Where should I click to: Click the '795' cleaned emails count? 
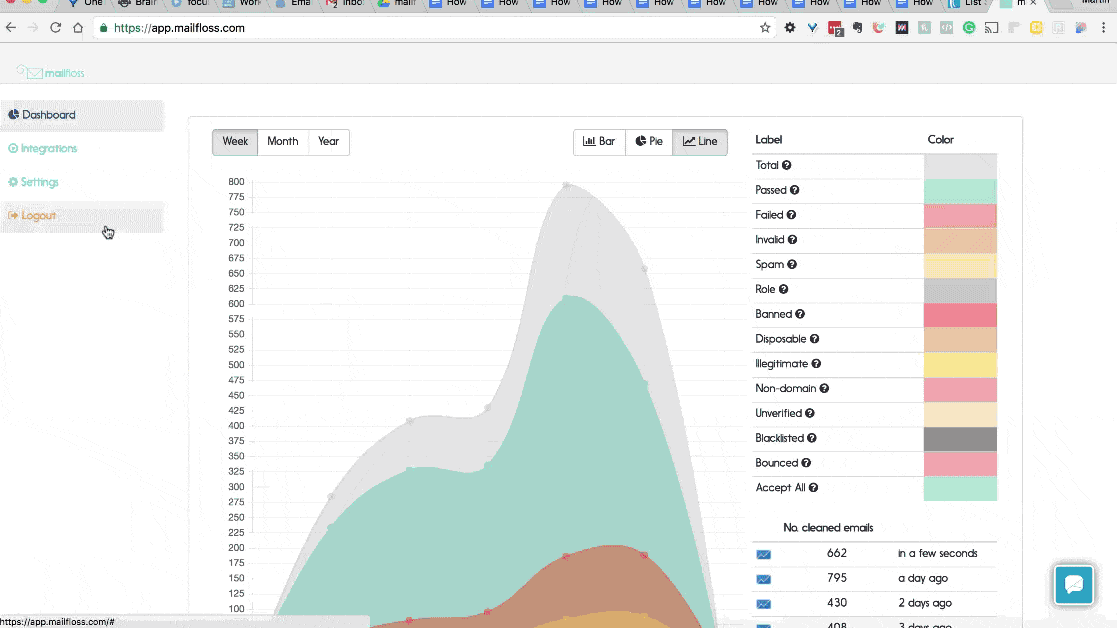click(837, 578)
